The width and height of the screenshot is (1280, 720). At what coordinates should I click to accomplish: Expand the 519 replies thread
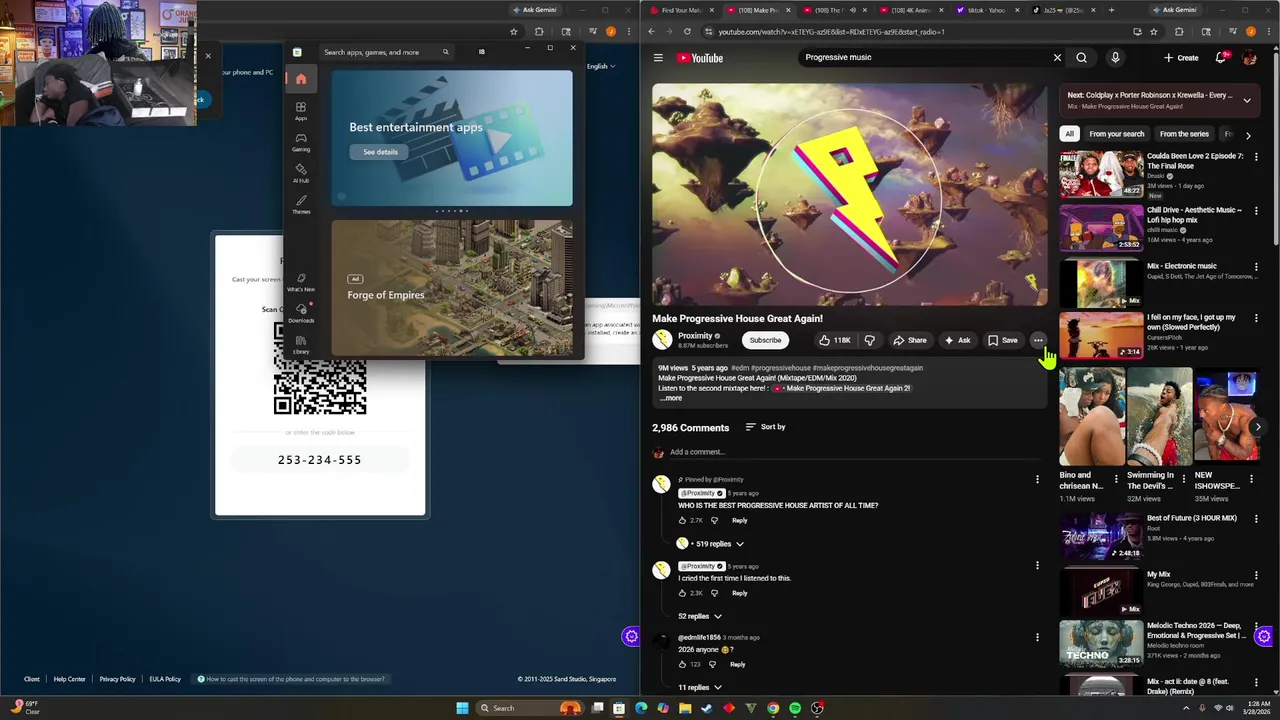pos(711,544)
